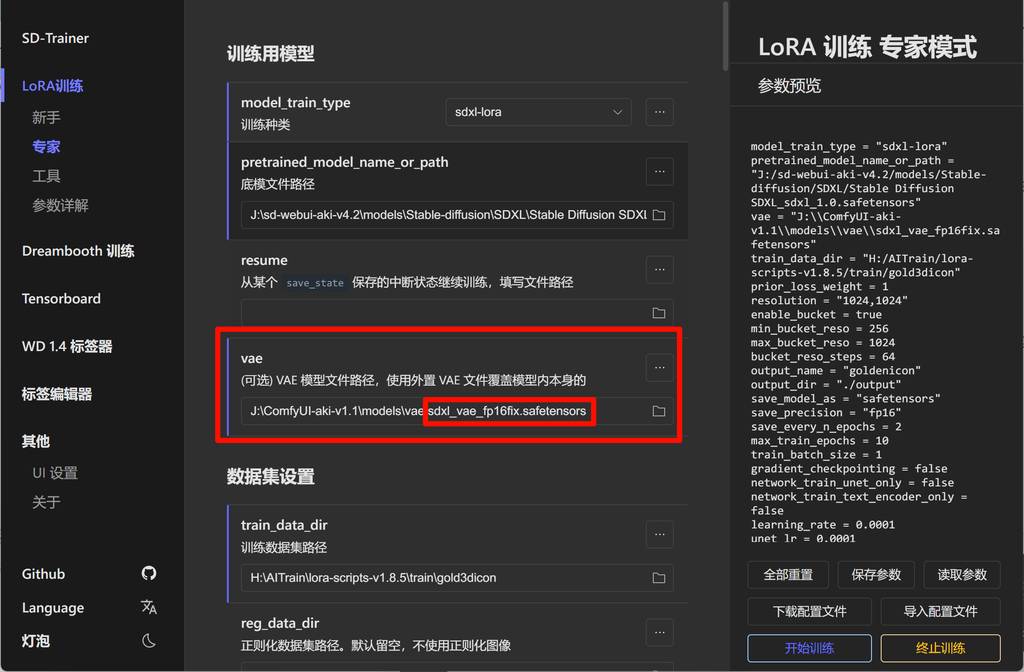
Task: Open the Dreambooth 训练 sidebar section
Action: [78, 251]
